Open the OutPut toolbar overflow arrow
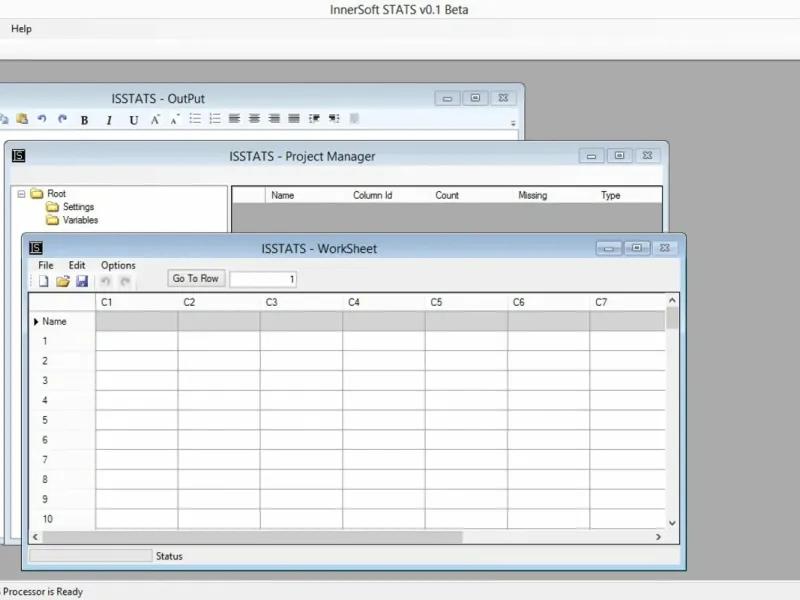The width and height of the screenshot is (800, 600). click(x=513, y=123)
